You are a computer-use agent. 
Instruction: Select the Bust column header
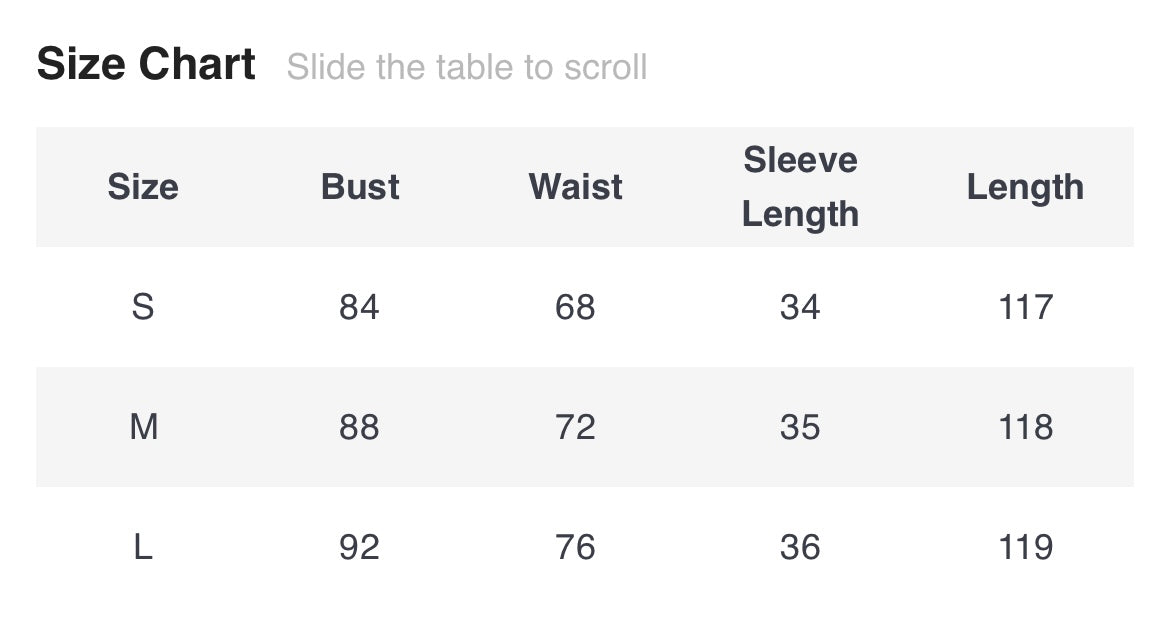[360, 187]
